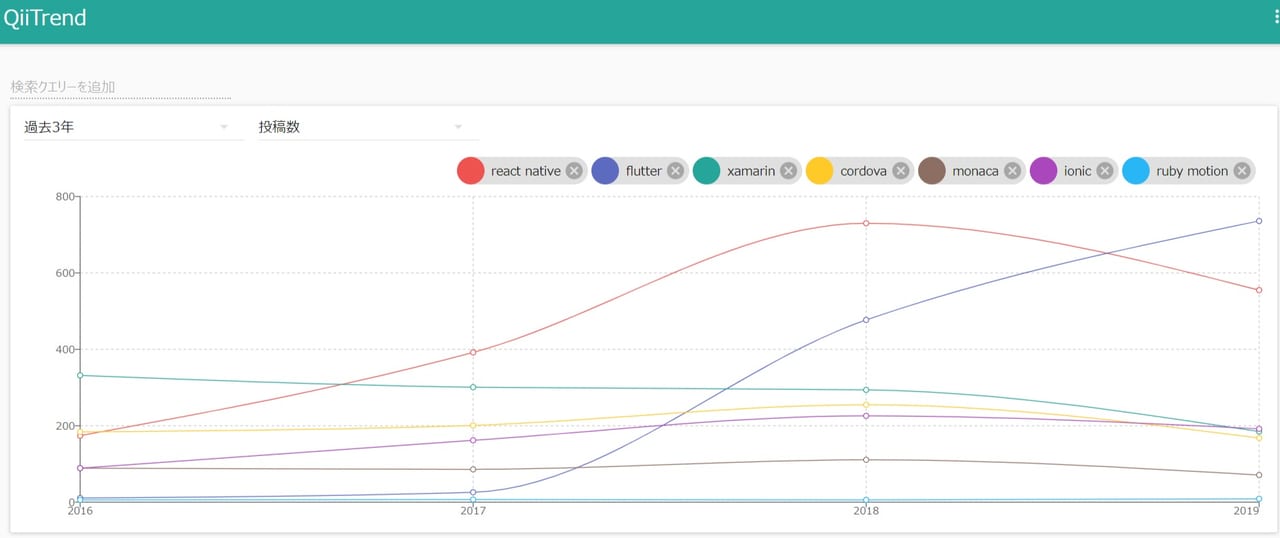Focus the 検索クエリーを追加 search field

120,87
